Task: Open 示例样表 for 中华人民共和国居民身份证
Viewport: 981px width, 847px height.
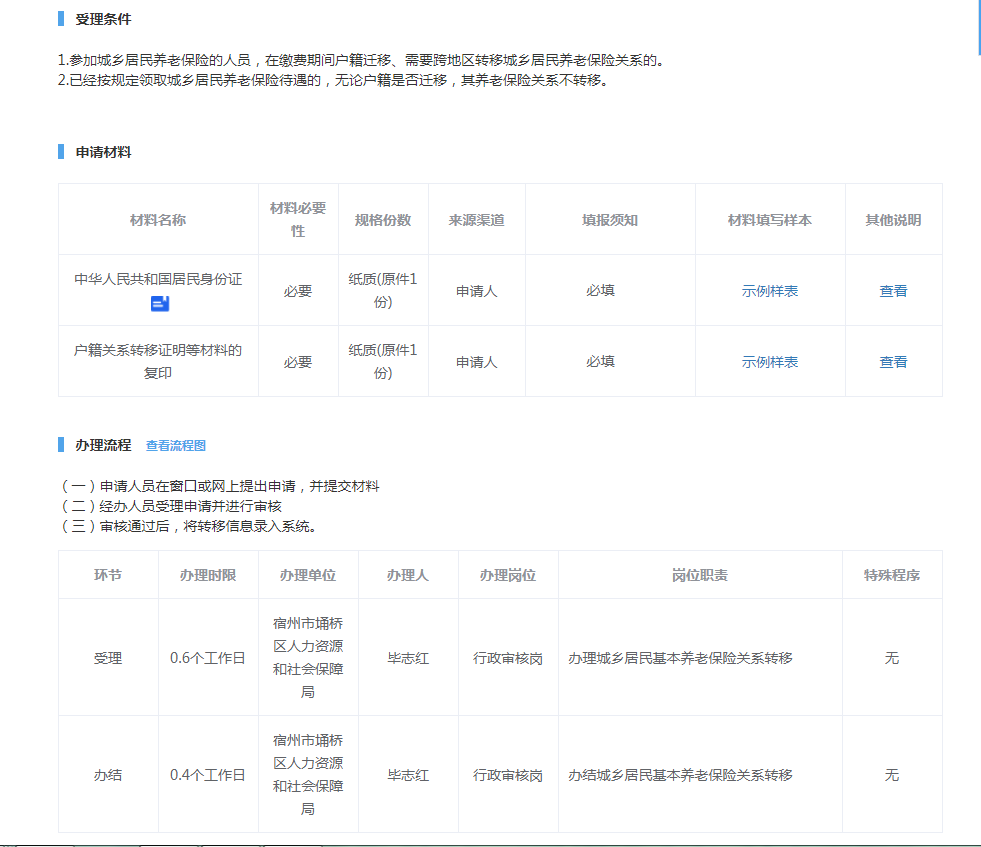Action: point(769,291)
